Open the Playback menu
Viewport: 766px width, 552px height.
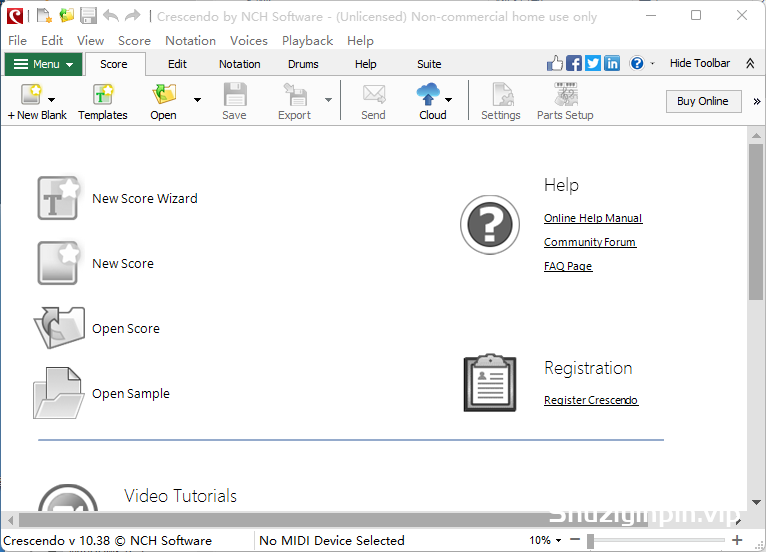307,41
